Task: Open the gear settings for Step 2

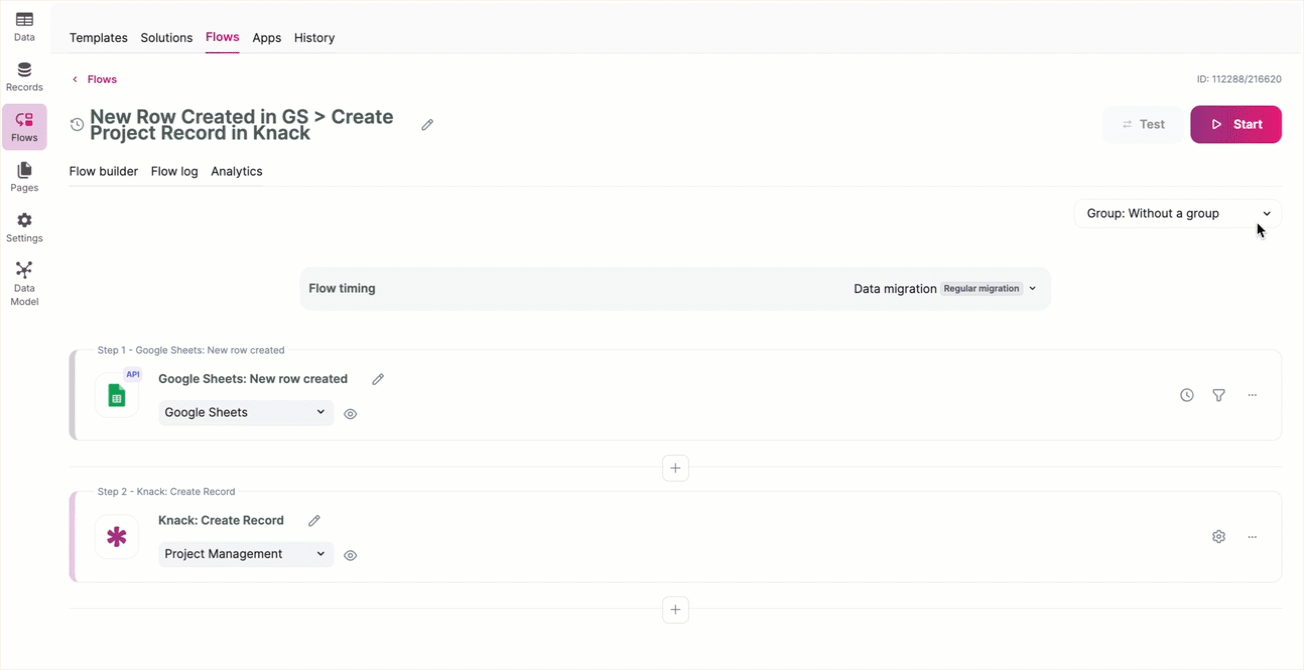Action: coord(1219,537)
